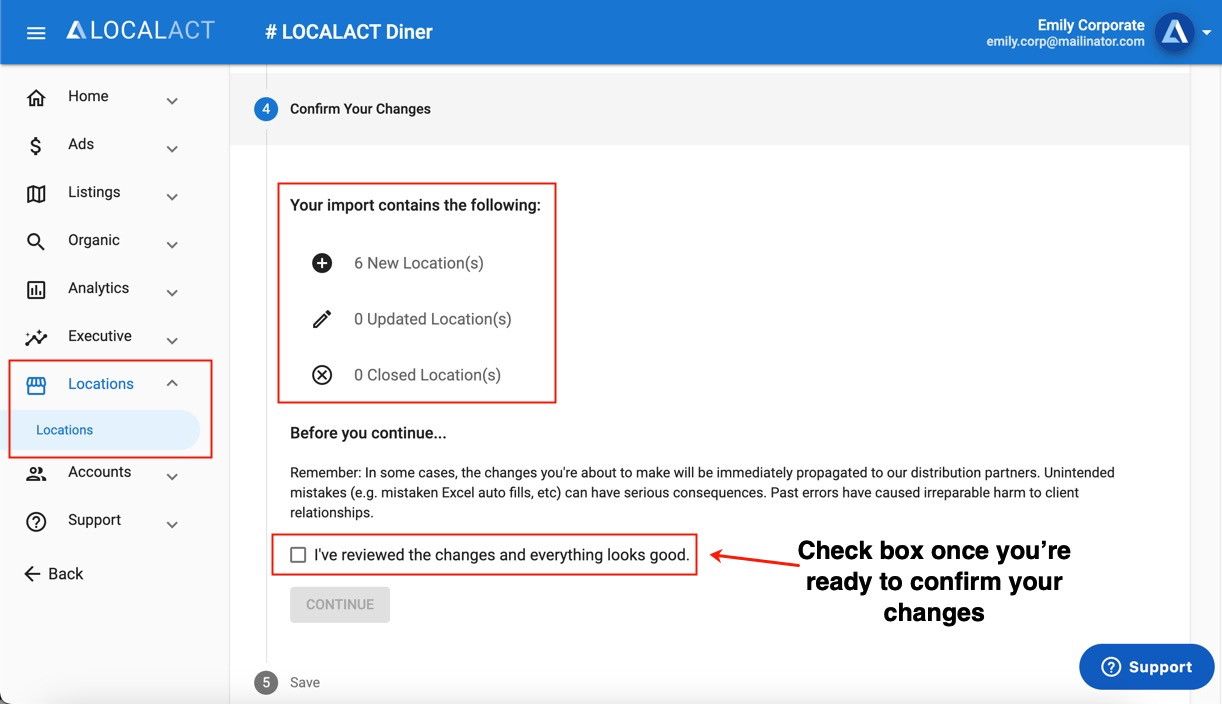Click the Confirm Your Changes step header
The height and width of the screenshot is (704, 1222).
[360, 109]
